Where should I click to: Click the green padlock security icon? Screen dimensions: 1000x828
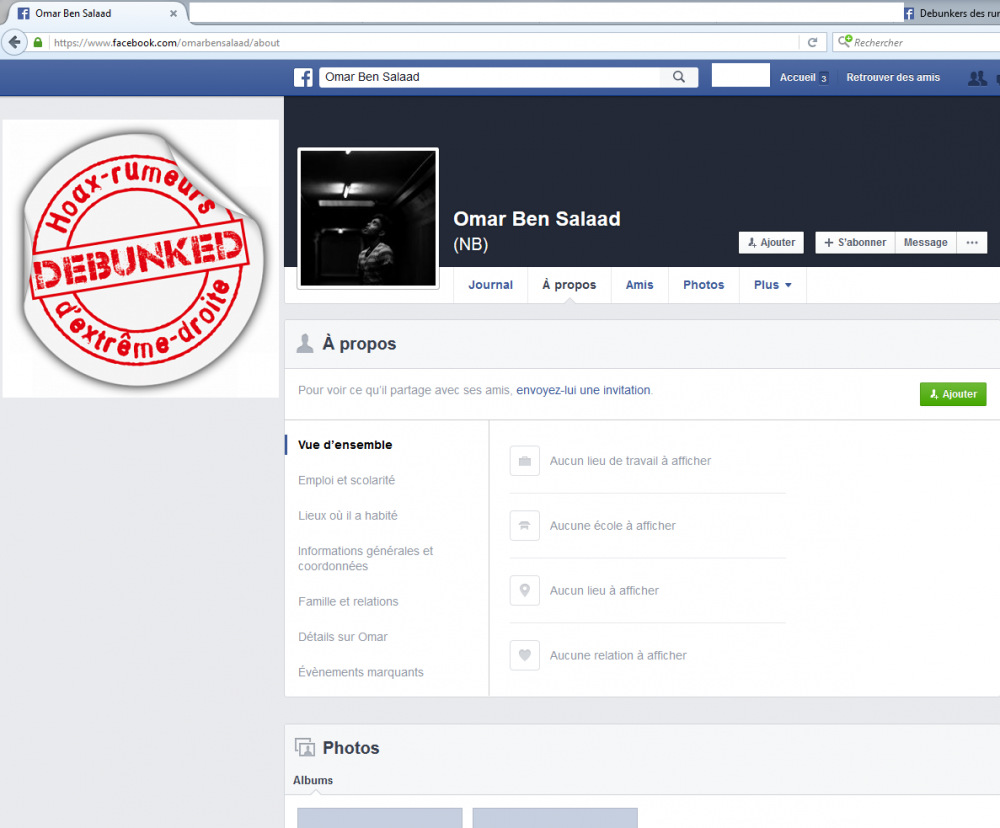click(38, 43)
